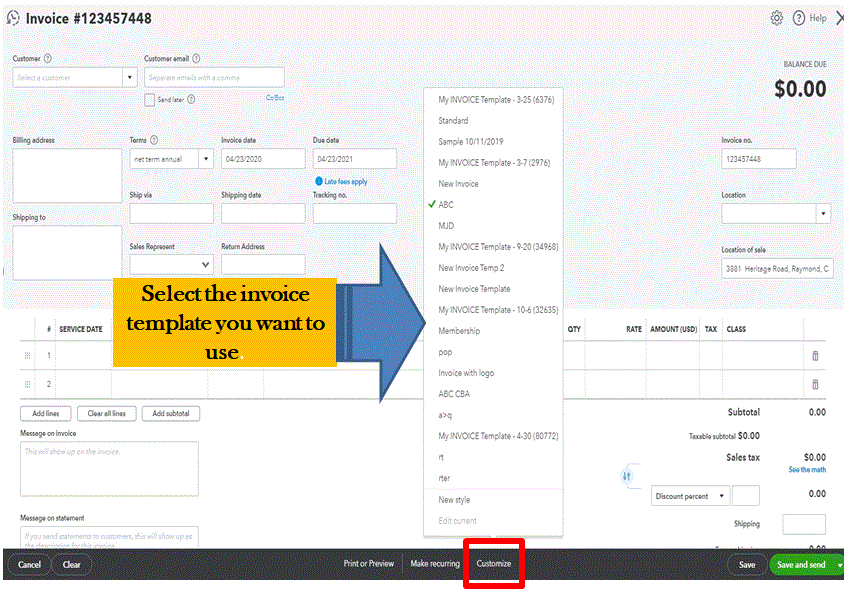Click the Customer help tooltip icon
The width and height of the screenshot is (845, 591).
pyautogui.click(x=47, y=58)
